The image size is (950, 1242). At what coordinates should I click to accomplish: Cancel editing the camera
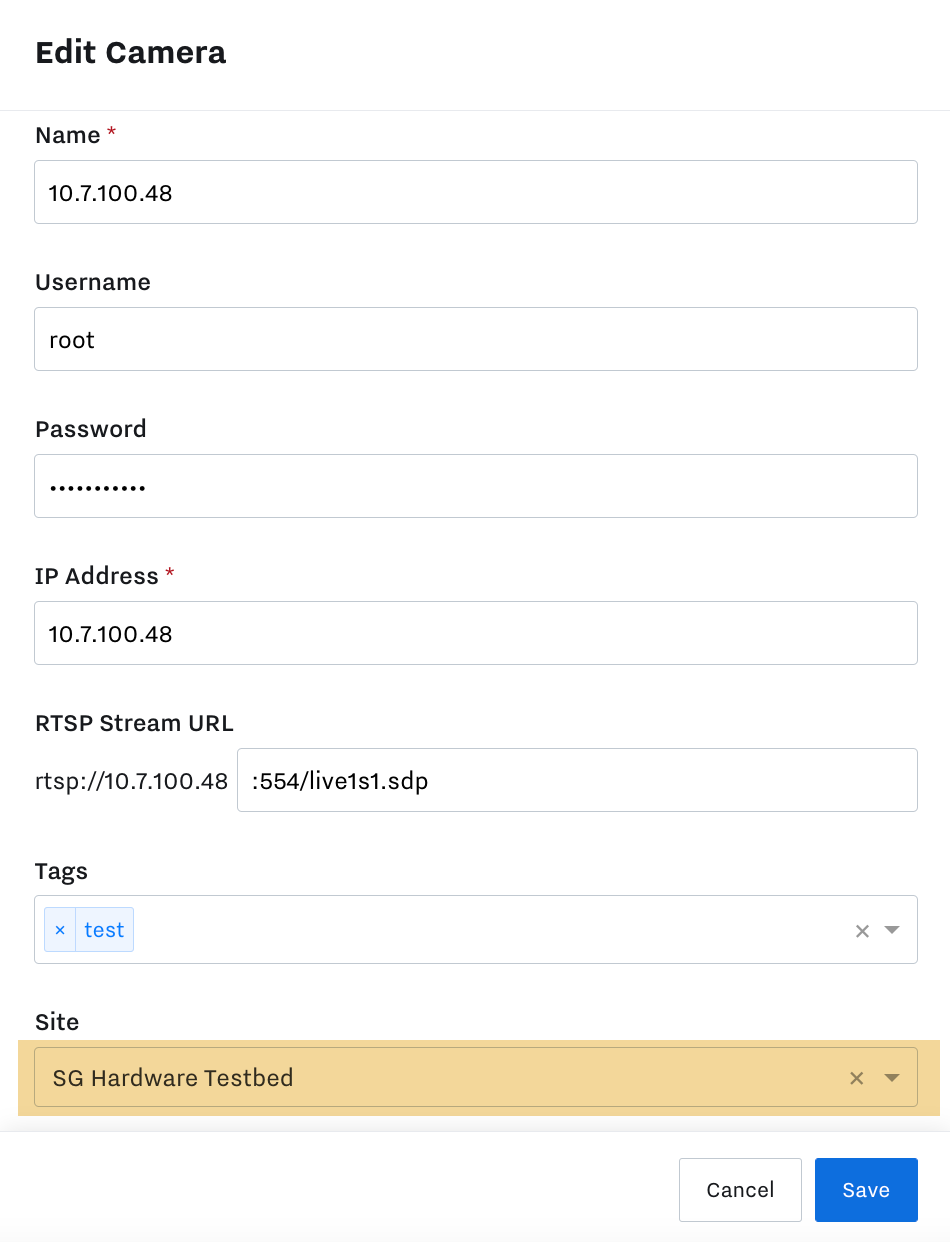[740, 1190]
